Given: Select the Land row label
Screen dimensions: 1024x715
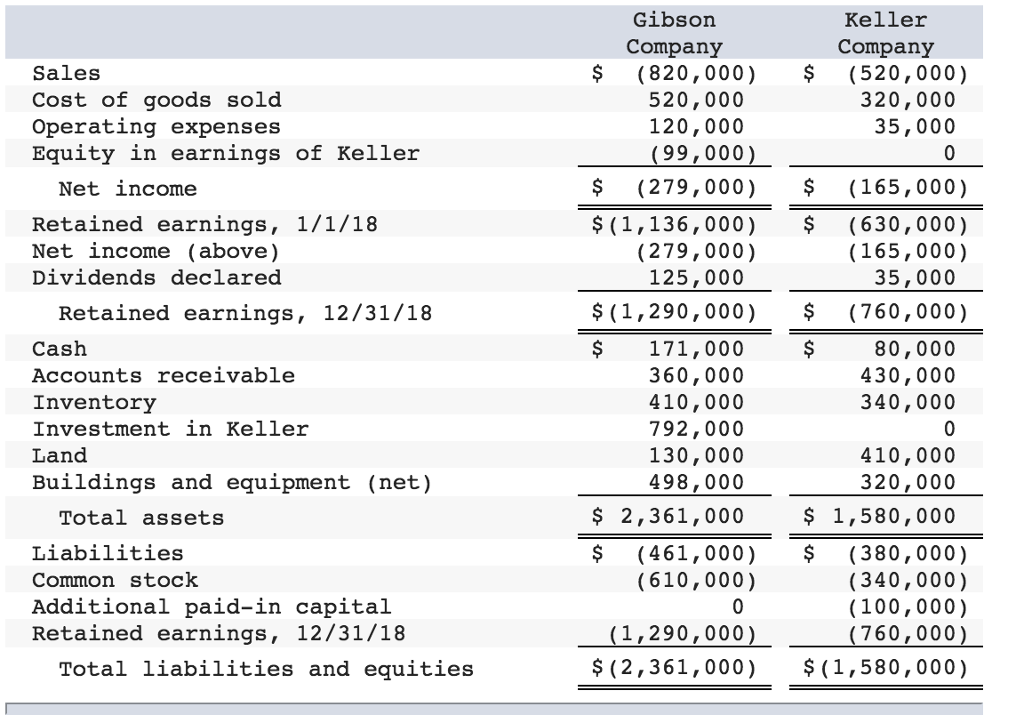Looking at the screenshot, I should click(x=59, y=456).
